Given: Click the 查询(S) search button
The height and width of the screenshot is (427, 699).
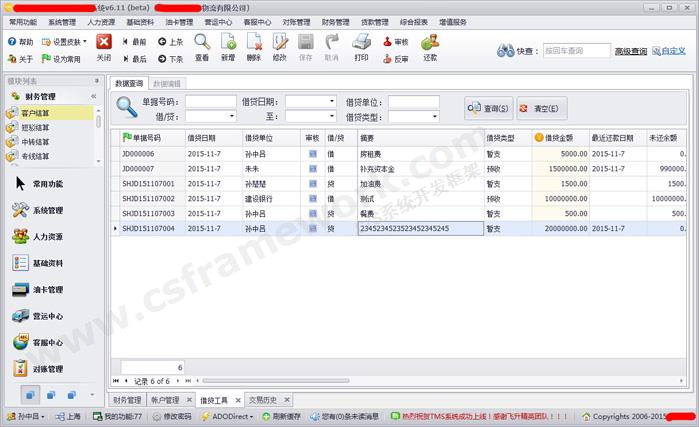Looking at the screenshot, I should click(x=488, y=108).
